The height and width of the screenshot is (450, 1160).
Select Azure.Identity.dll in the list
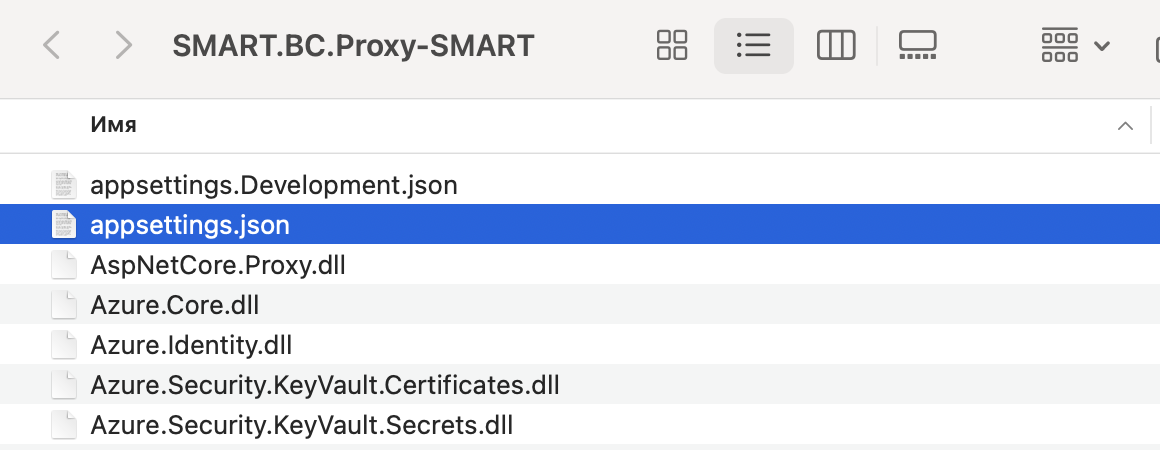coord(190,345)
